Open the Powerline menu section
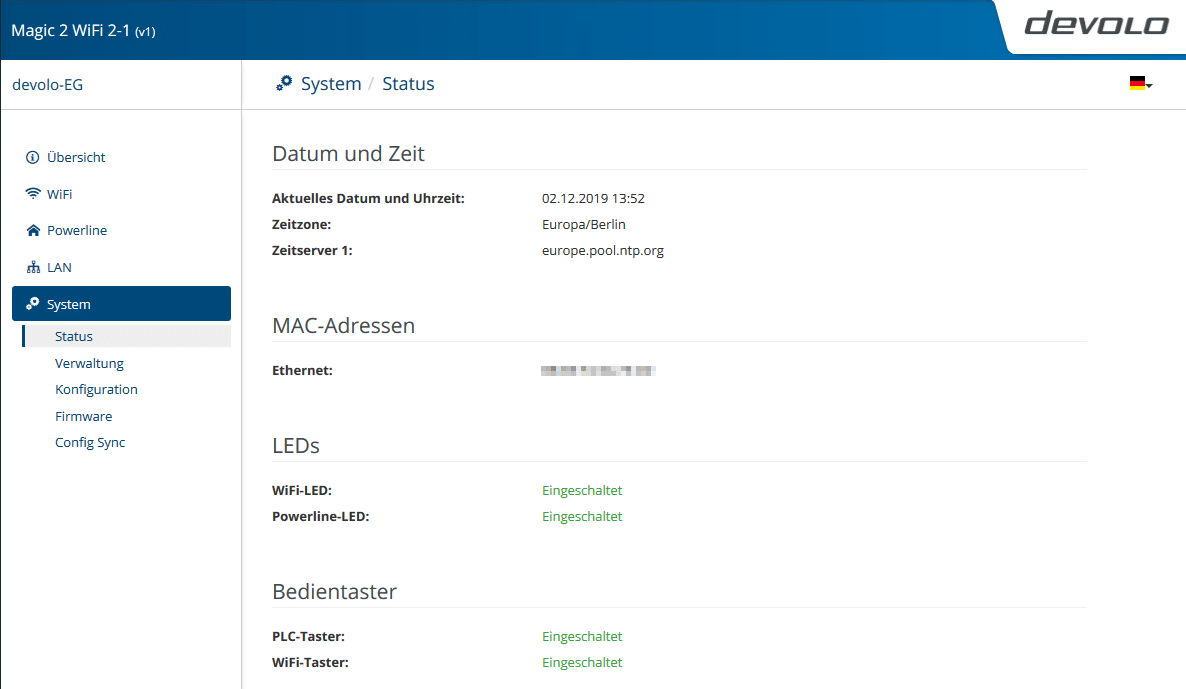The width and height of the screenshot is (1186, 689). coord(77,231)
